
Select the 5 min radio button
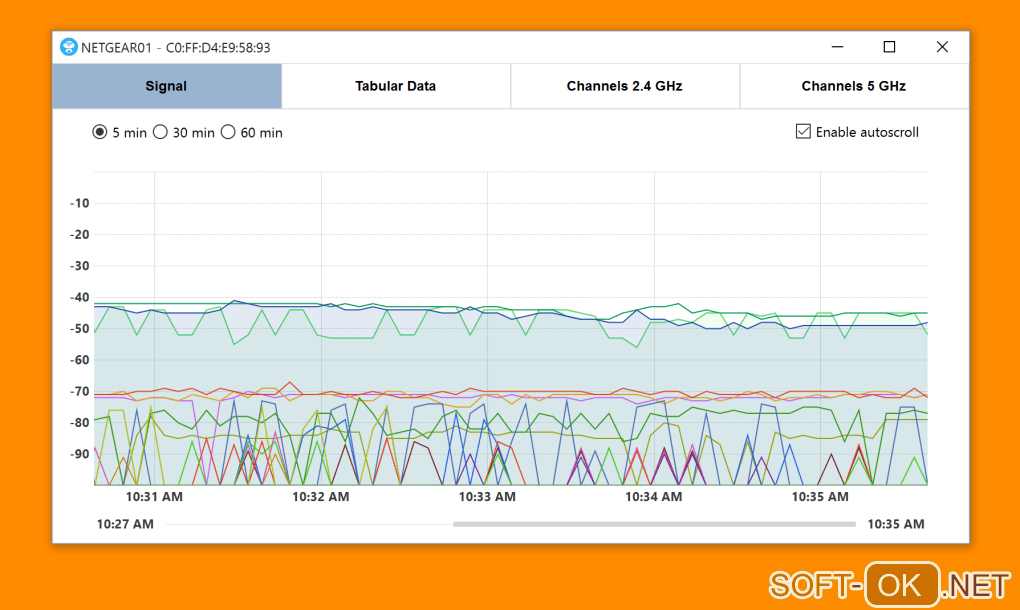(x=100, y=132)
